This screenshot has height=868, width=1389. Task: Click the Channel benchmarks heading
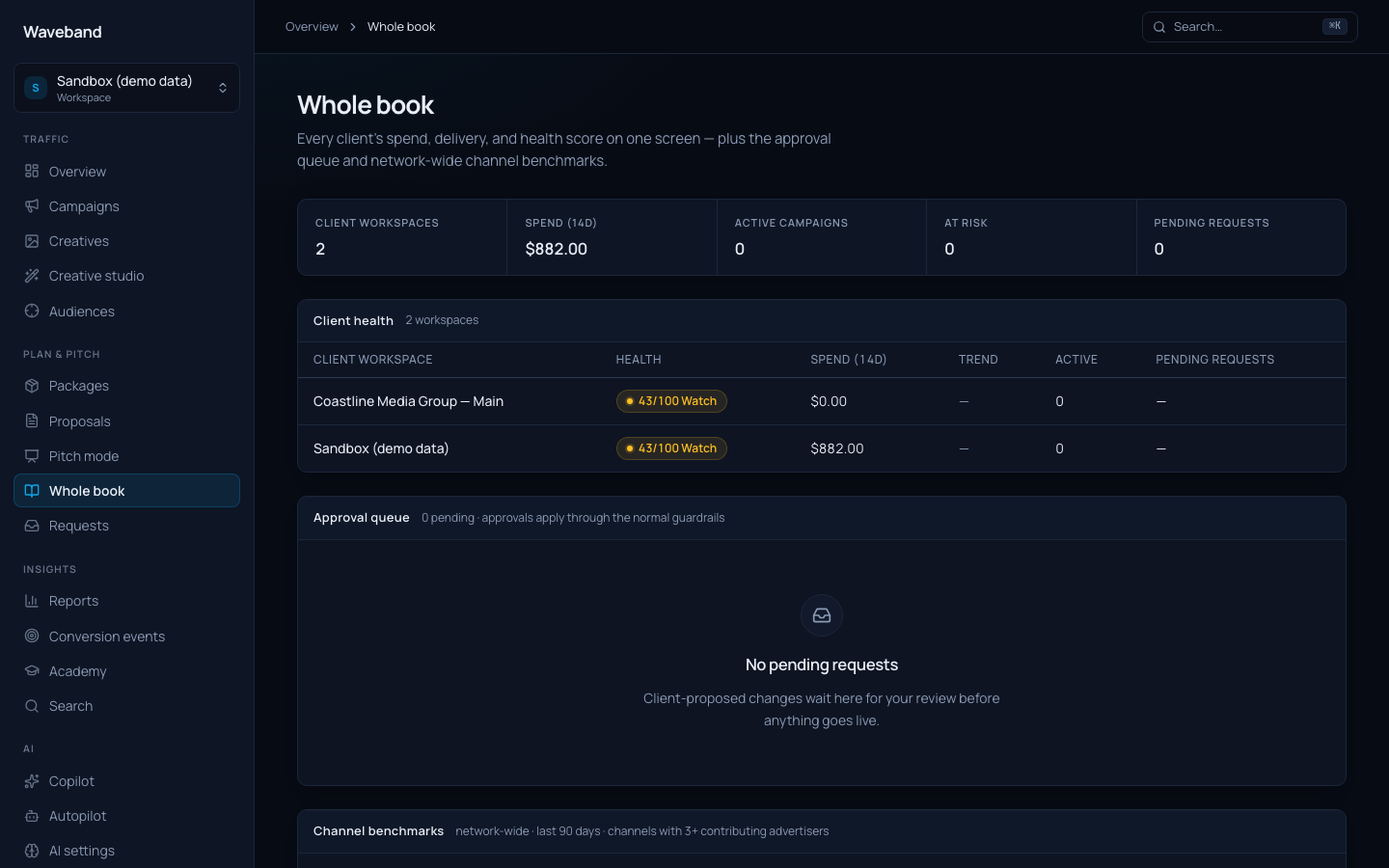point(379,831)
